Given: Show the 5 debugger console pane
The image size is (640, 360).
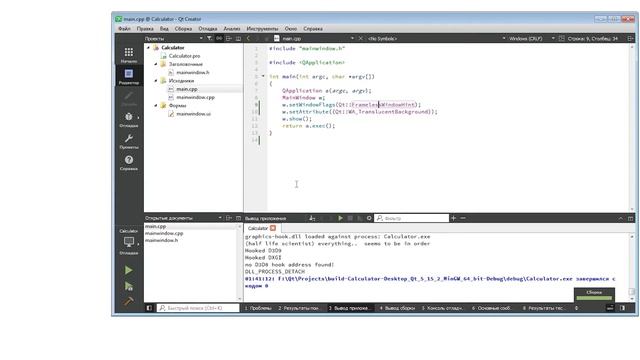Looking at the screenshot, I should click(x=442, y=308).
